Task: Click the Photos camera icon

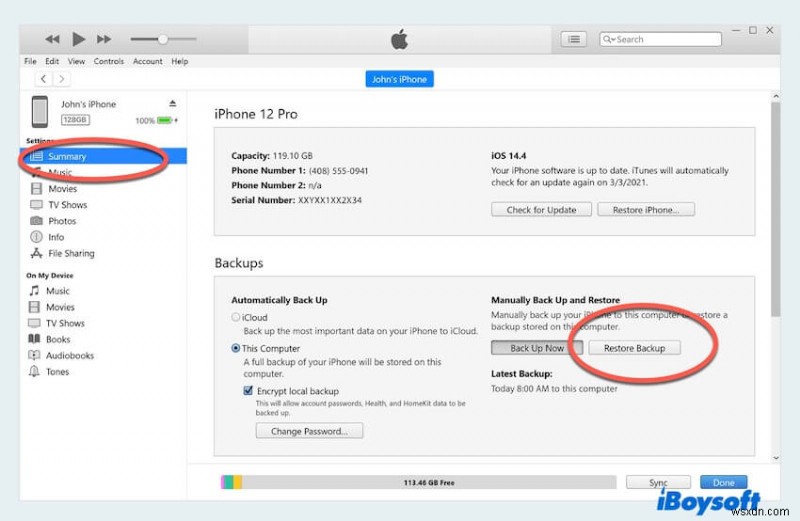Action: click(36, 221)
